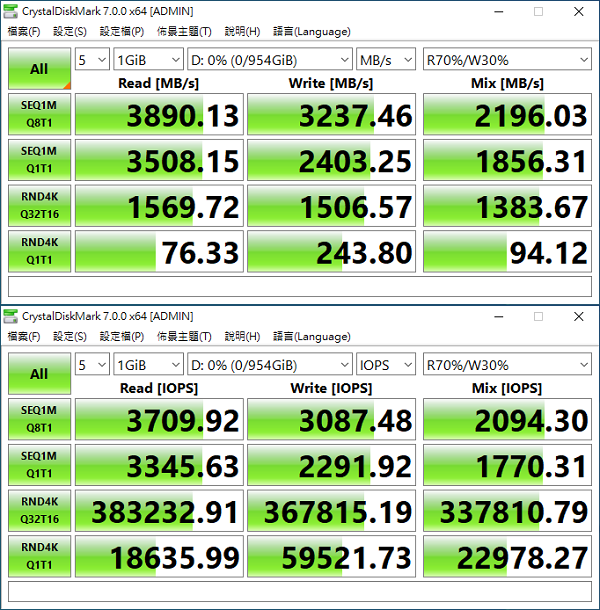The image size is (600, 610).
Task: Click write result 243.80 in top window
Action: click(332, 251)
